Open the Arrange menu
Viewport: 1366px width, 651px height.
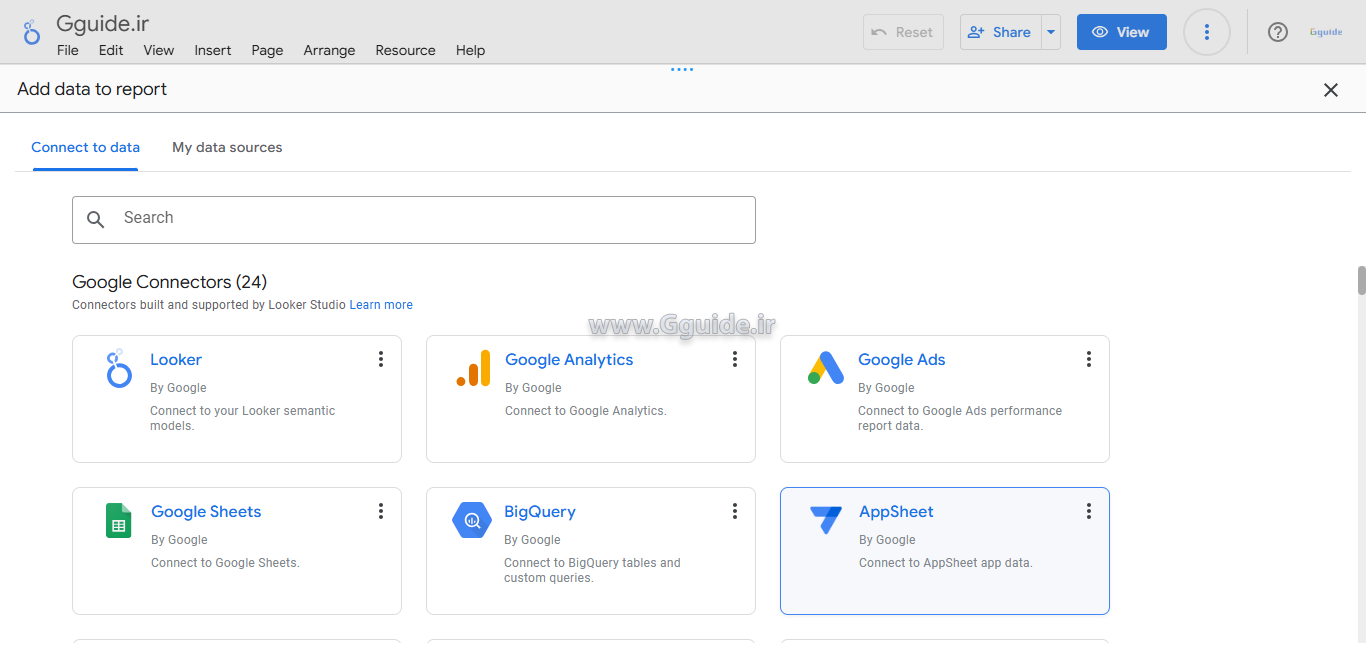point(329,50)
